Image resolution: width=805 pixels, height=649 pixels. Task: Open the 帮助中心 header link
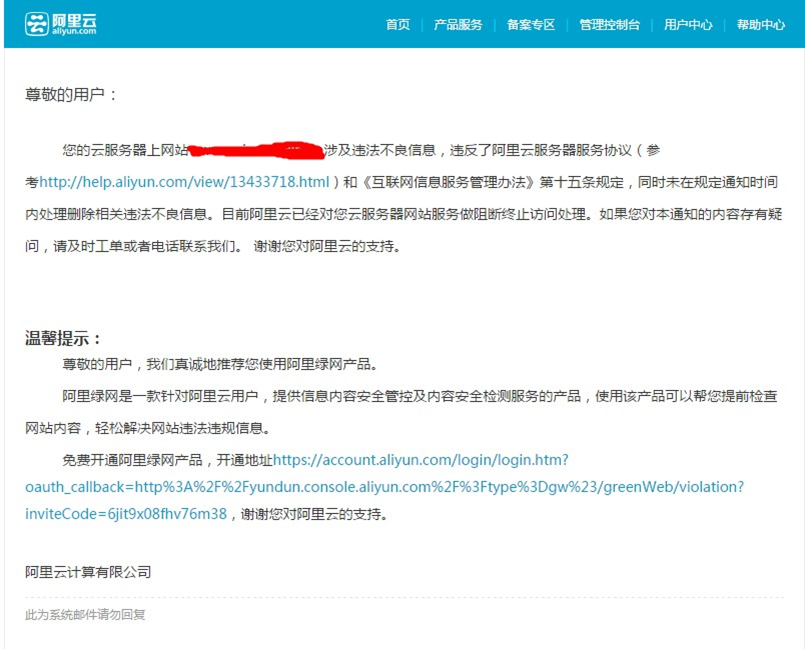pyautogui.click(x=760, y=25)
